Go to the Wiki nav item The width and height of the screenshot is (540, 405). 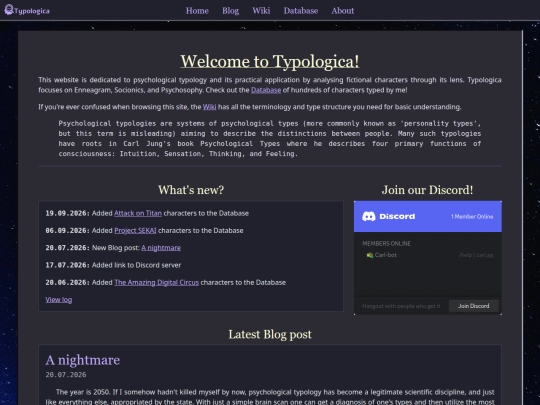[x=261, y=11]
